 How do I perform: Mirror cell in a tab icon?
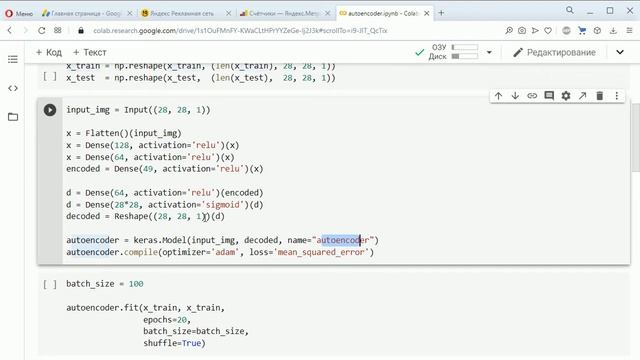pos(582,96)
